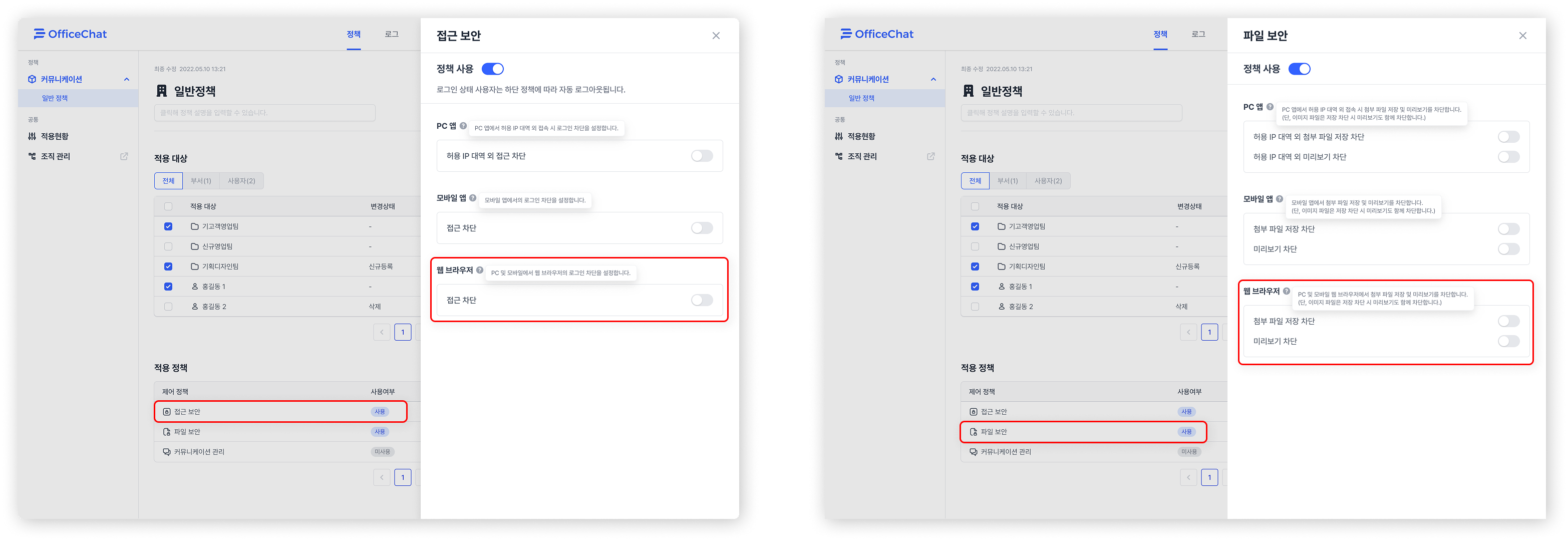Check 신규영업팀 checkbox in the 접근 보안 screenshot
This screenshot has width=1568, height=541.
[169, 246]
